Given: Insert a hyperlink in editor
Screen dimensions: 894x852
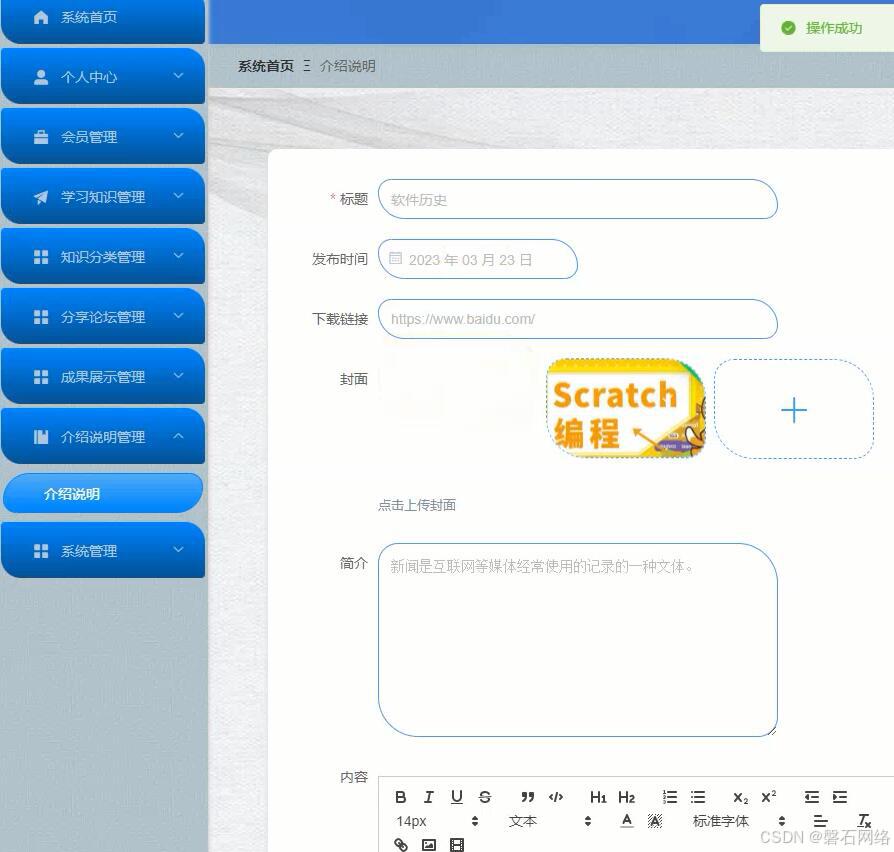Looking at the screenshot, I should coord(400,844).
